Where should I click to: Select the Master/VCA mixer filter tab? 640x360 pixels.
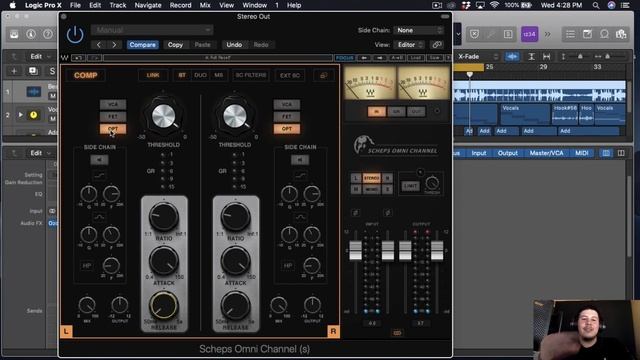point(547,153)
